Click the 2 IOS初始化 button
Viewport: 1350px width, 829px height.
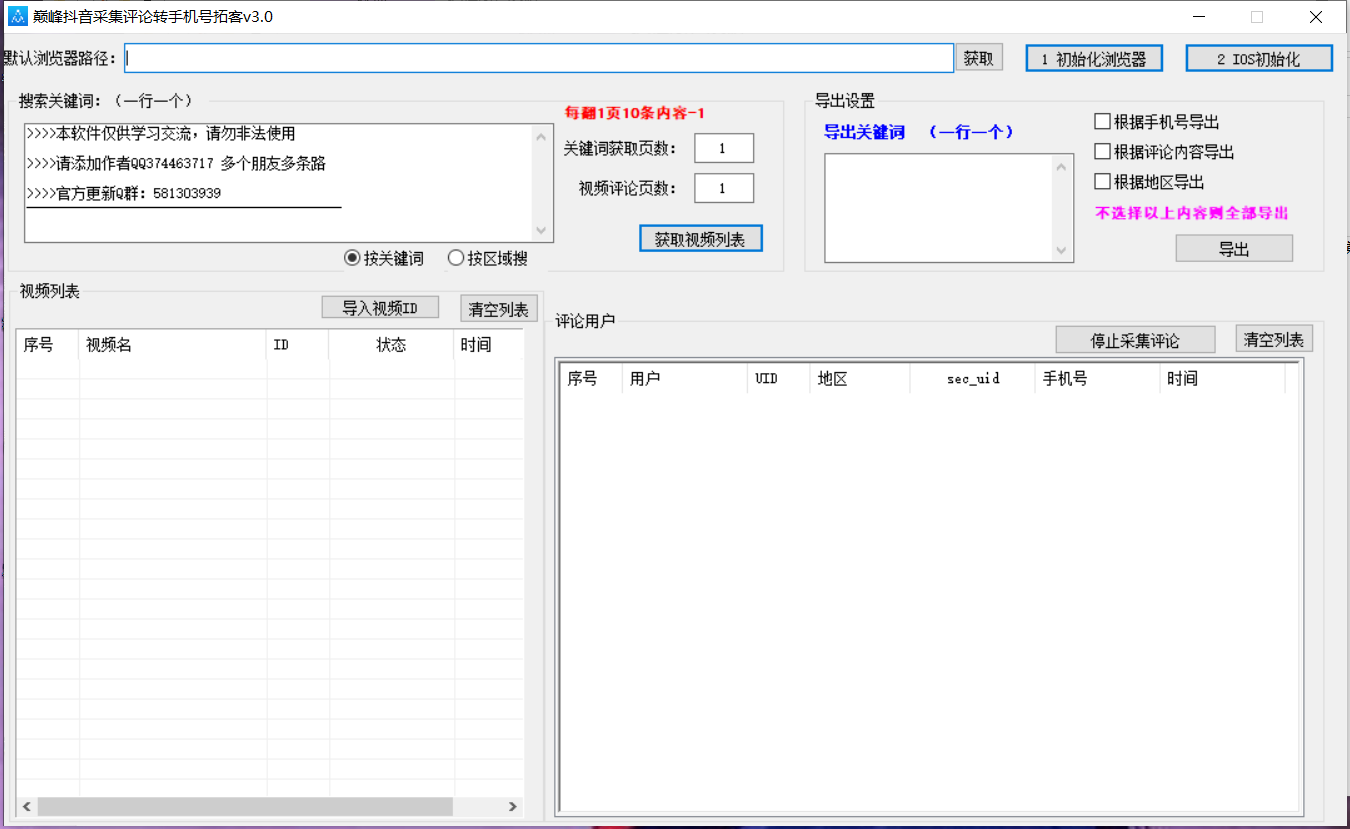pos(1260,59)
